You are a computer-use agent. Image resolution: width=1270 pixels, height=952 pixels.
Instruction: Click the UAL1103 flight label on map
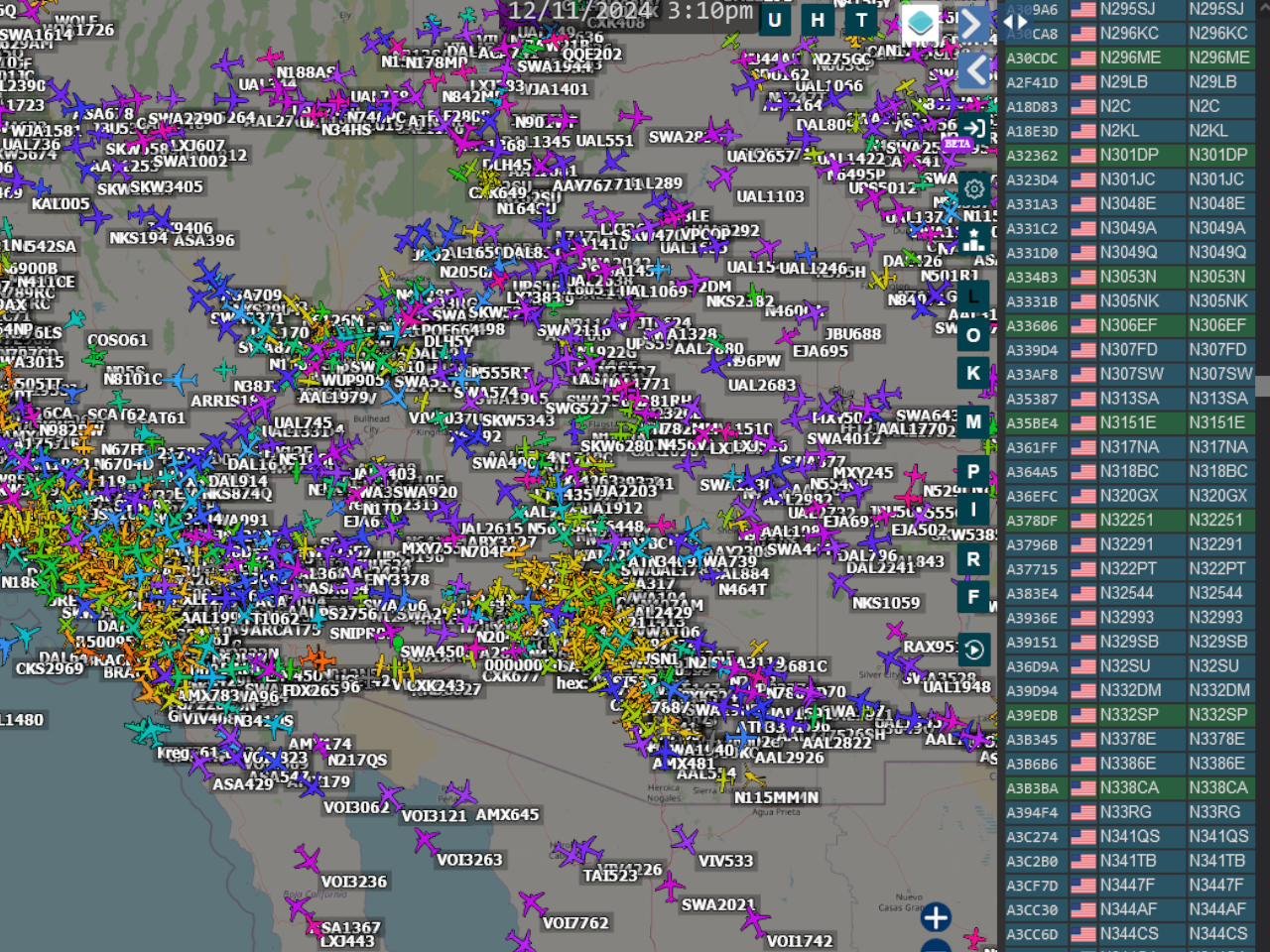click(771, 196)
